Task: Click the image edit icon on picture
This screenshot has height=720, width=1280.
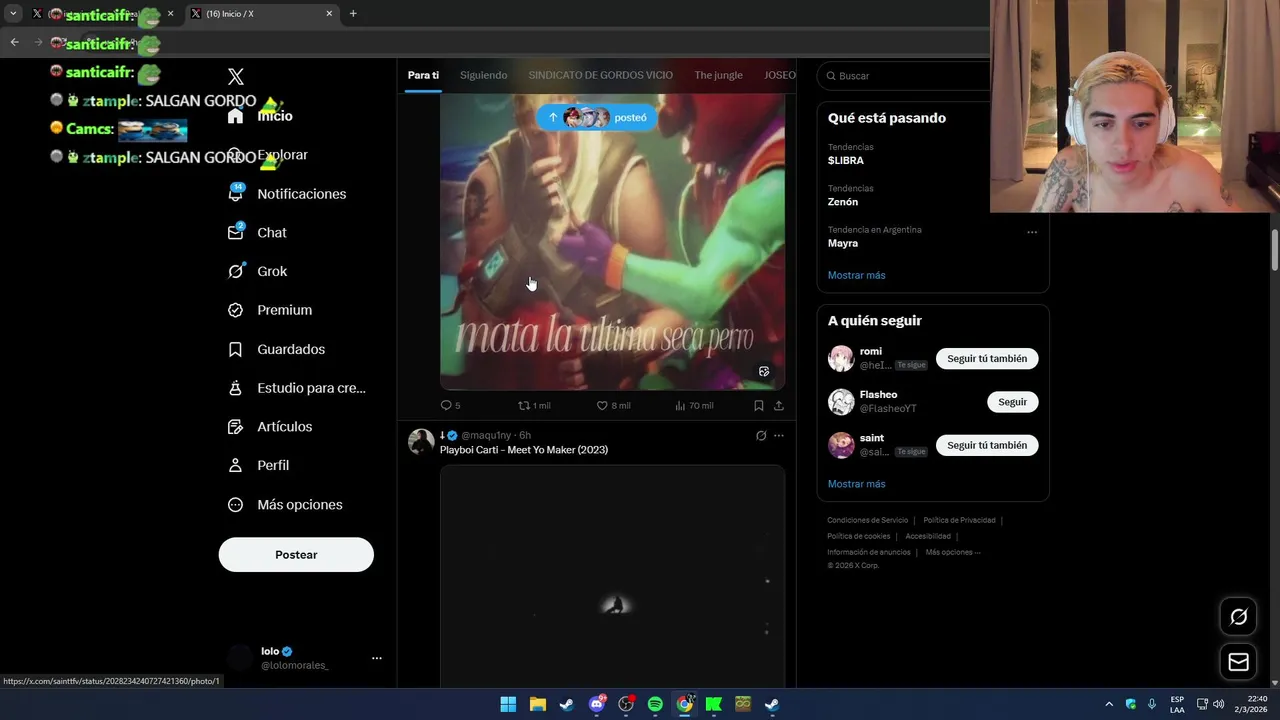Action: tap(764, 372)
